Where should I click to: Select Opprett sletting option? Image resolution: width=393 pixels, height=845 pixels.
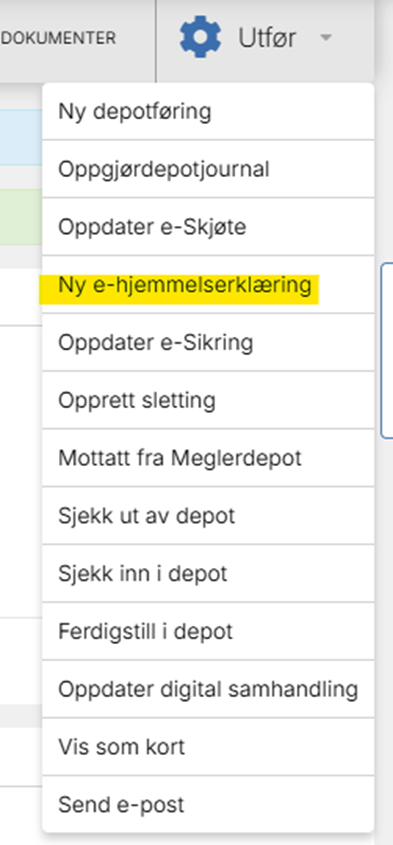point(208,400)
